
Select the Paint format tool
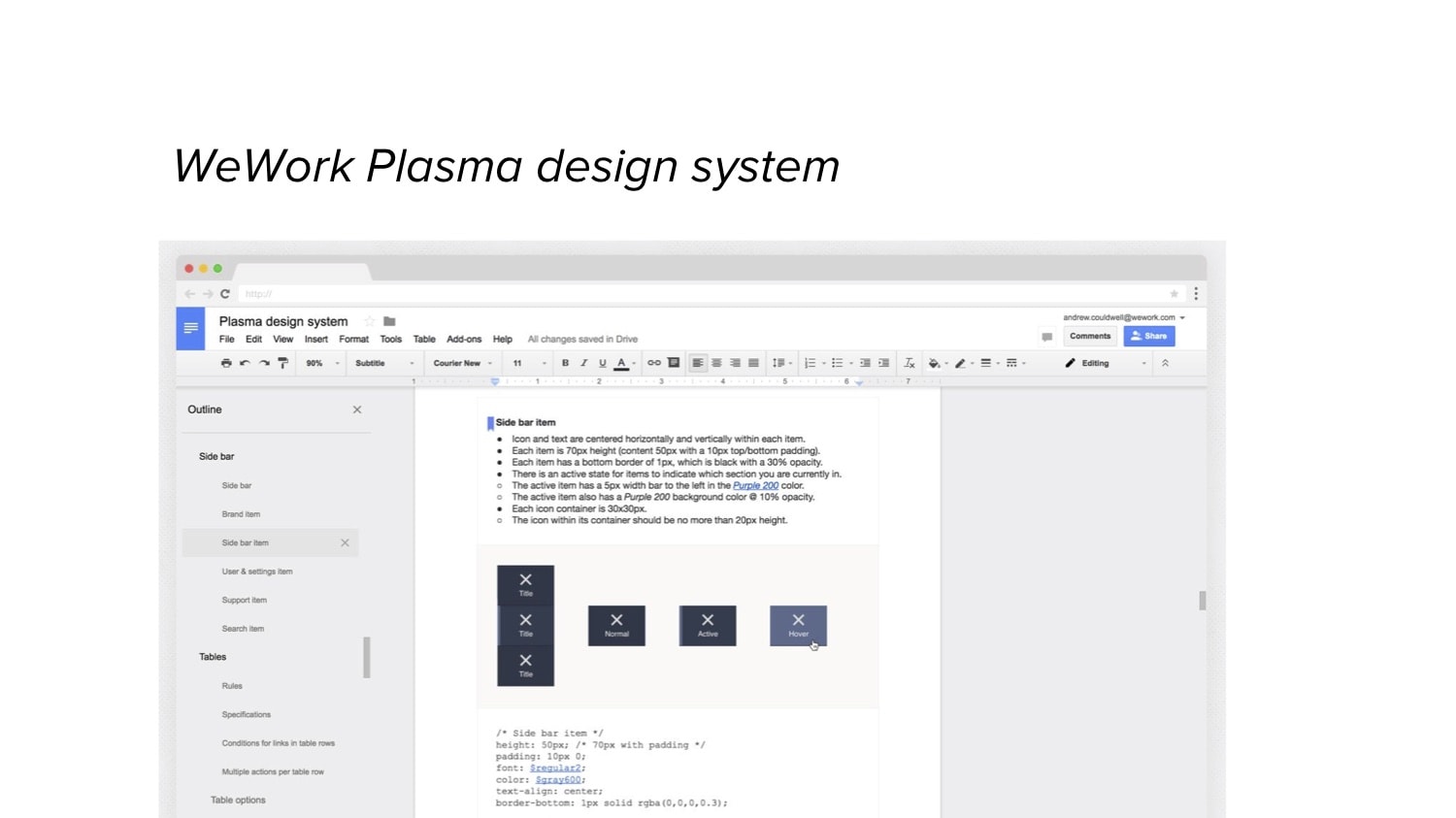283,363
